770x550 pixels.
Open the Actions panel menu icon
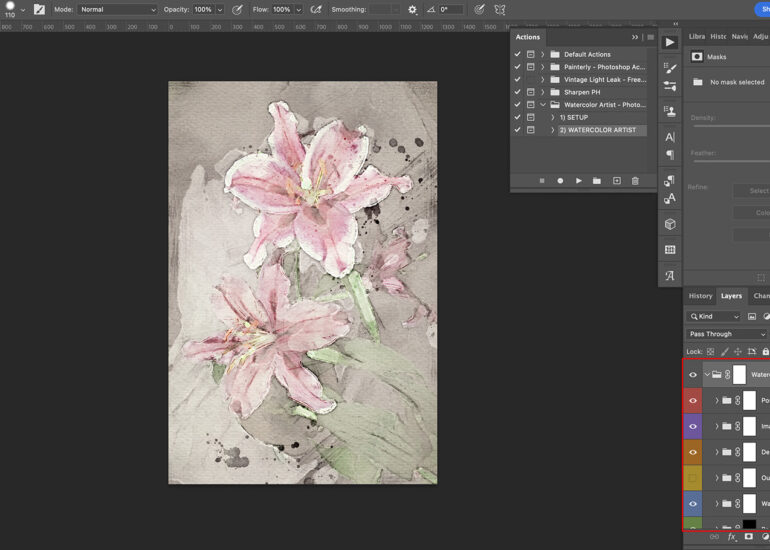click(x=651, y=37)
